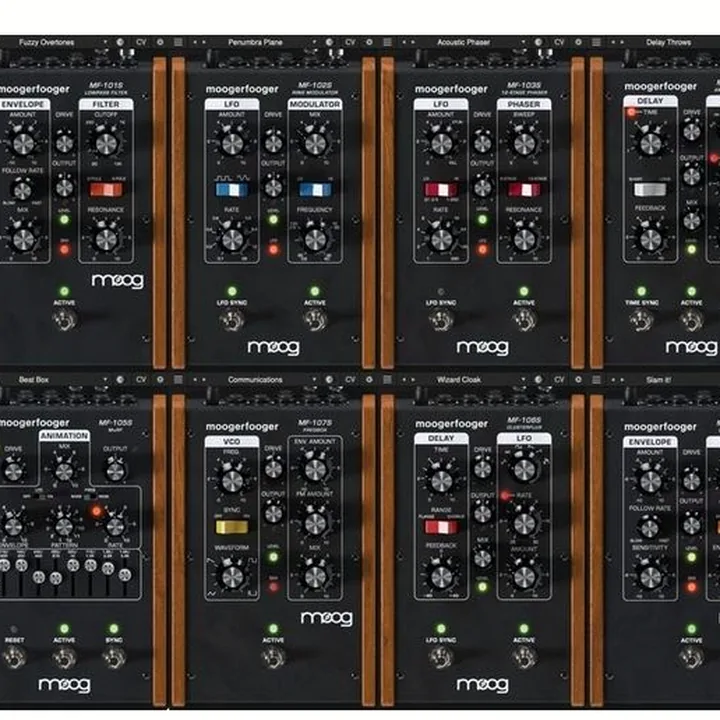The image size is (720, 720).
Task: Go to next preset before Penumbra Plane name
Action: point(204,42)
